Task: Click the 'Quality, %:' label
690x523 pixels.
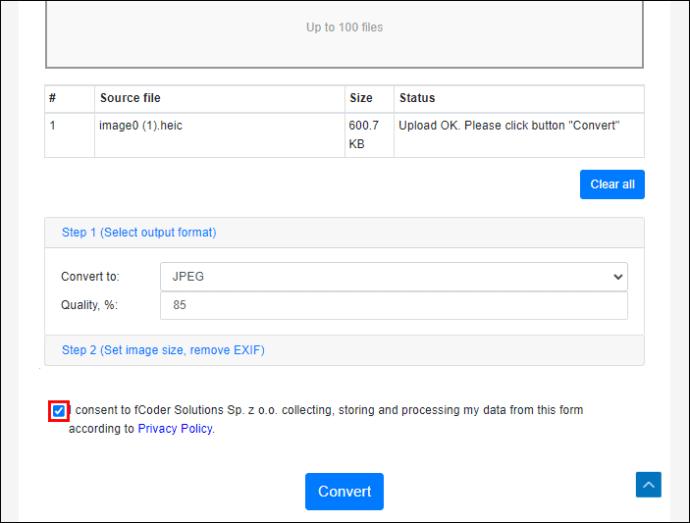Action: click(89, 305)
